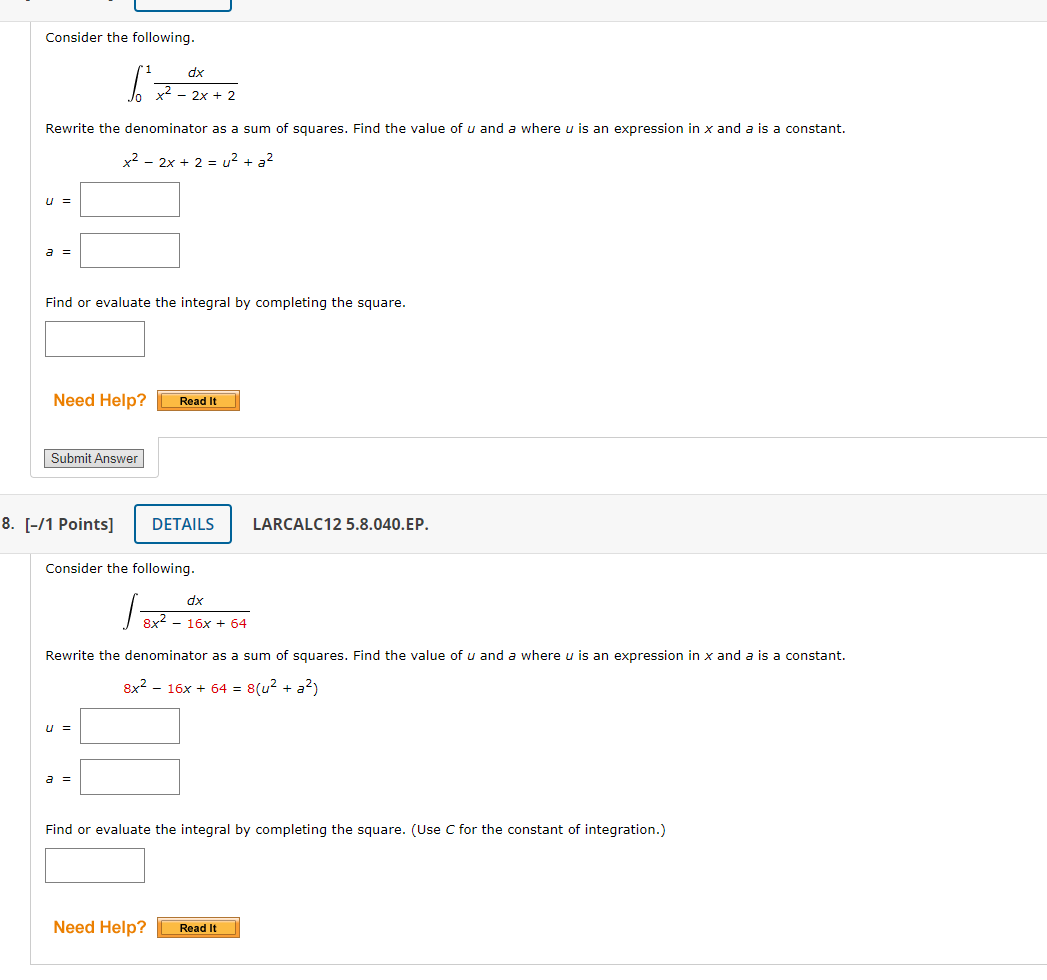
Task: Click the Need Help? label in problem 8
Action: pyautogui.click(x=99, y=927)
